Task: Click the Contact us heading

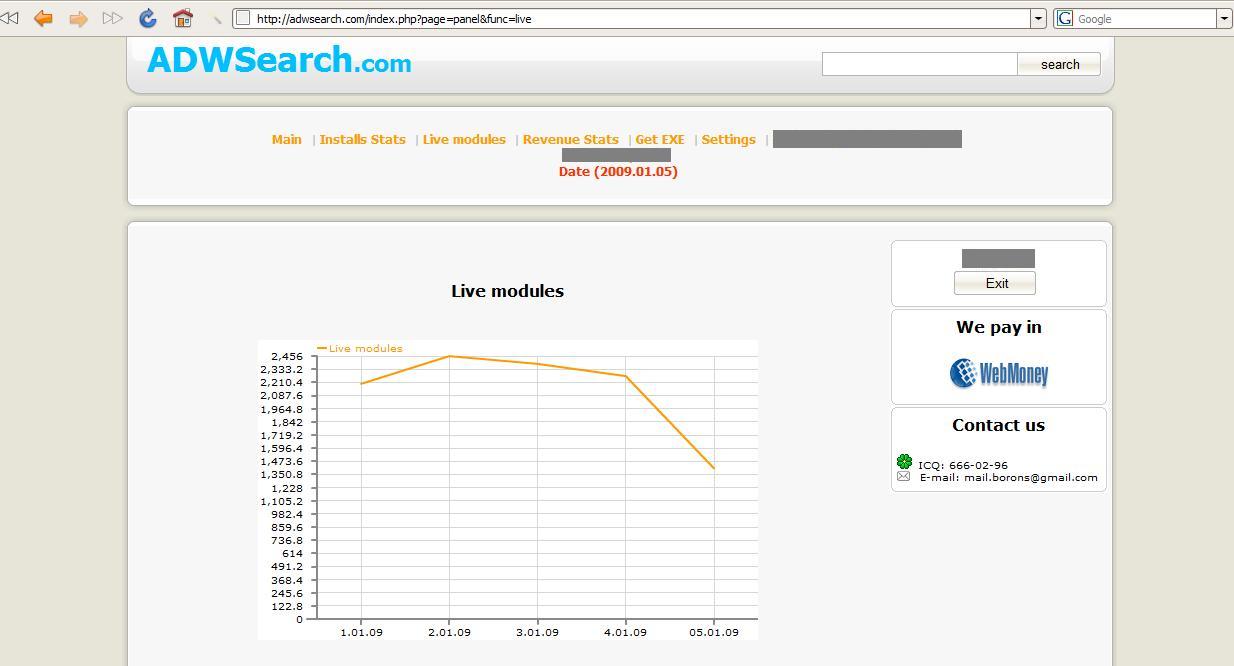Action: tap(998, 425)
